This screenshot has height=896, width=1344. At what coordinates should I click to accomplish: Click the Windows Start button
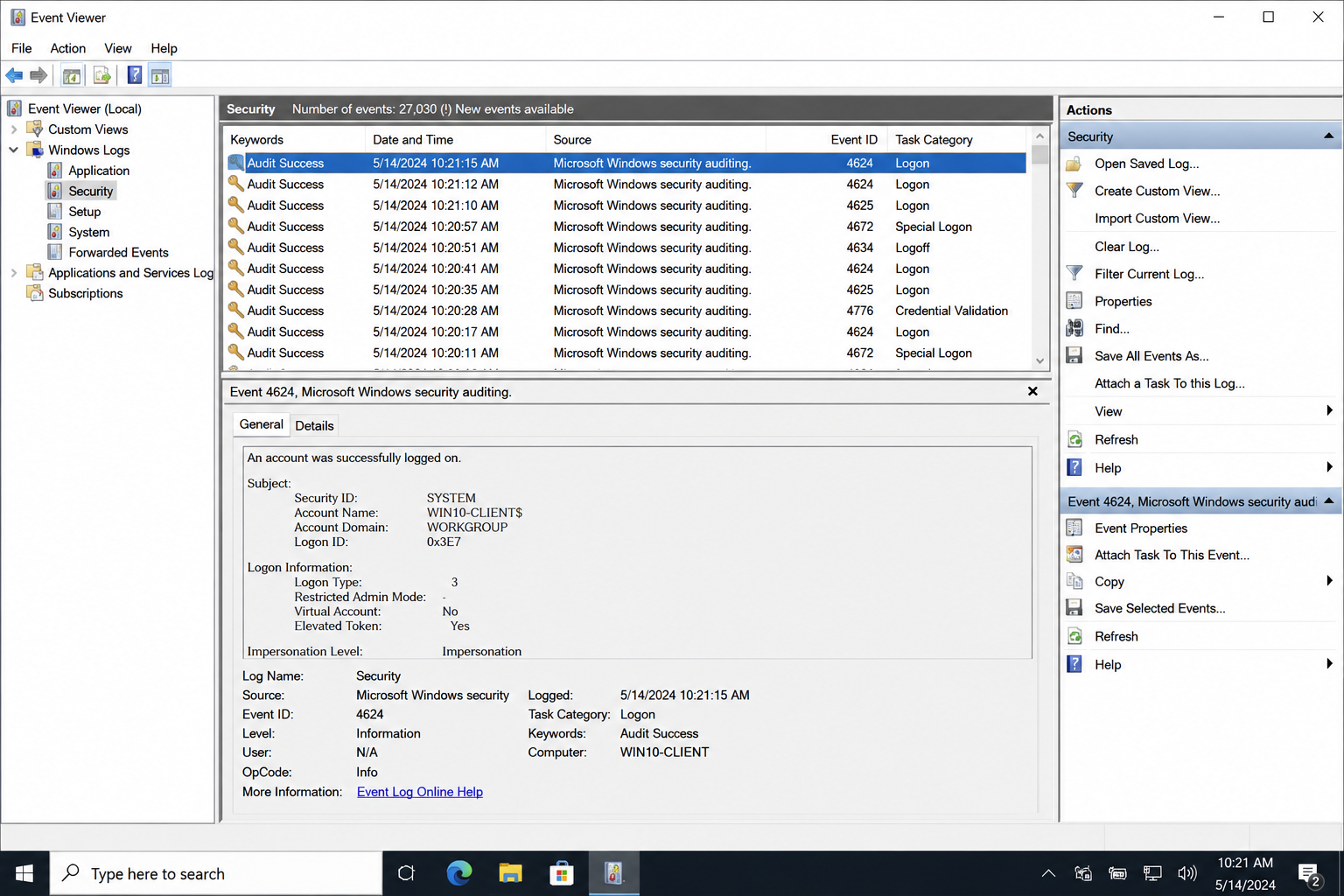24,873
